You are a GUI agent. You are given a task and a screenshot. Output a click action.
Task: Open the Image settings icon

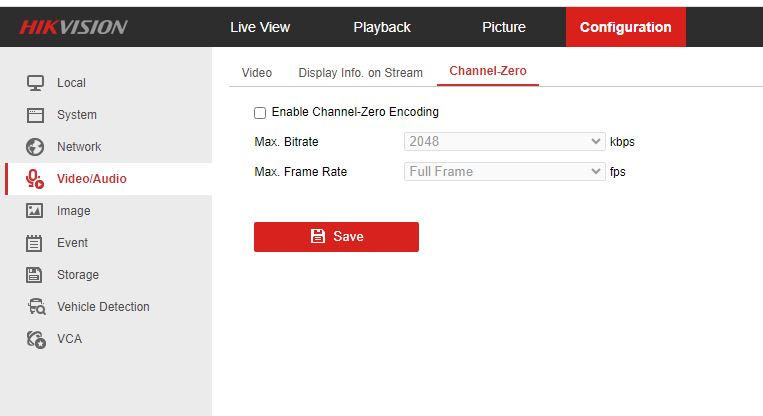35,211
